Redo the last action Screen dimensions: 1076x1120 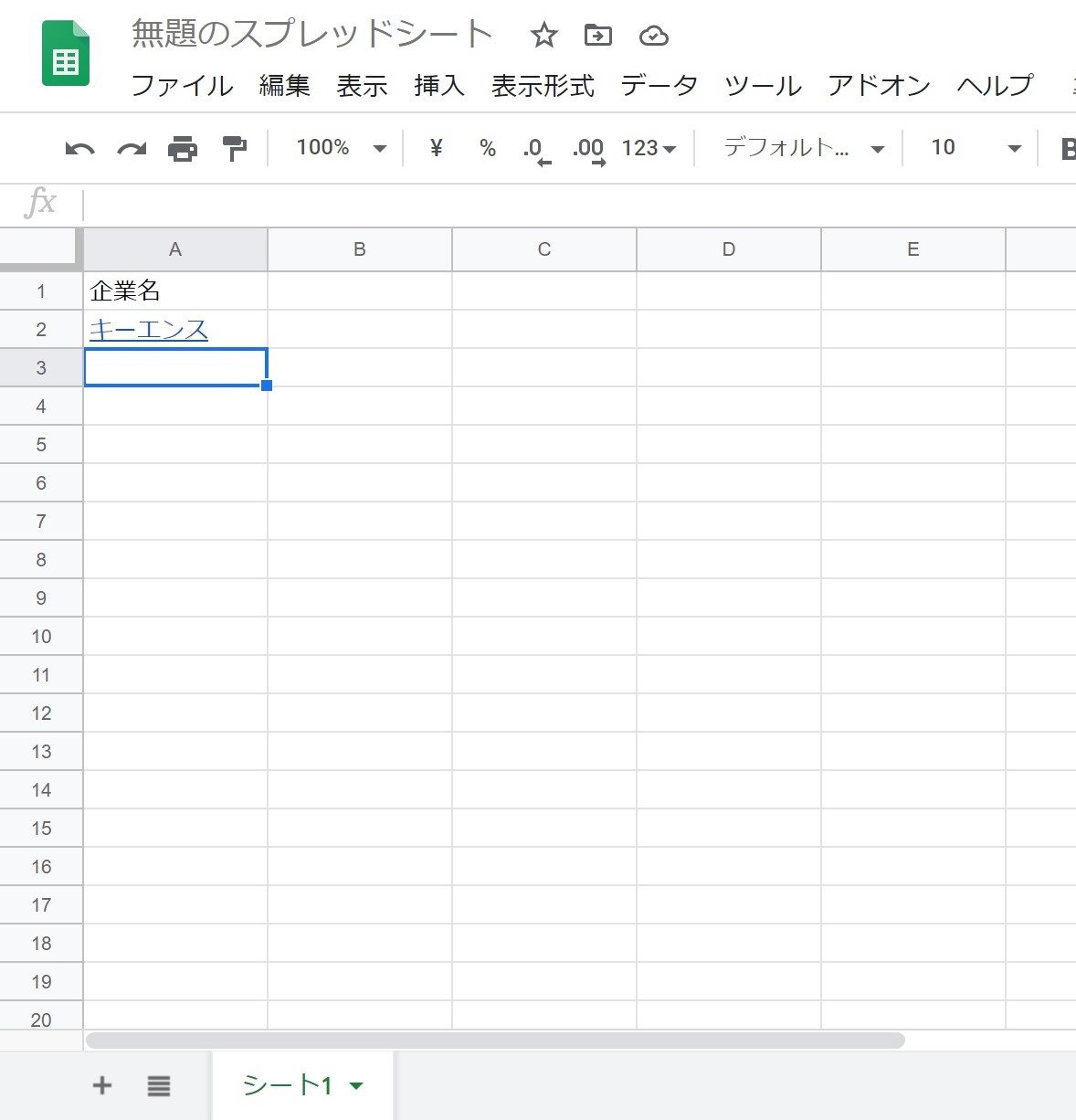pos(132,148)
